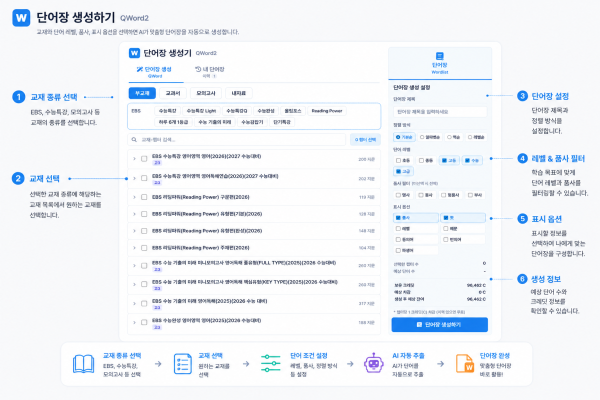Expand the row with 208 지문
The width and height of the screenshot is (600, 400).
coord(134,158)
